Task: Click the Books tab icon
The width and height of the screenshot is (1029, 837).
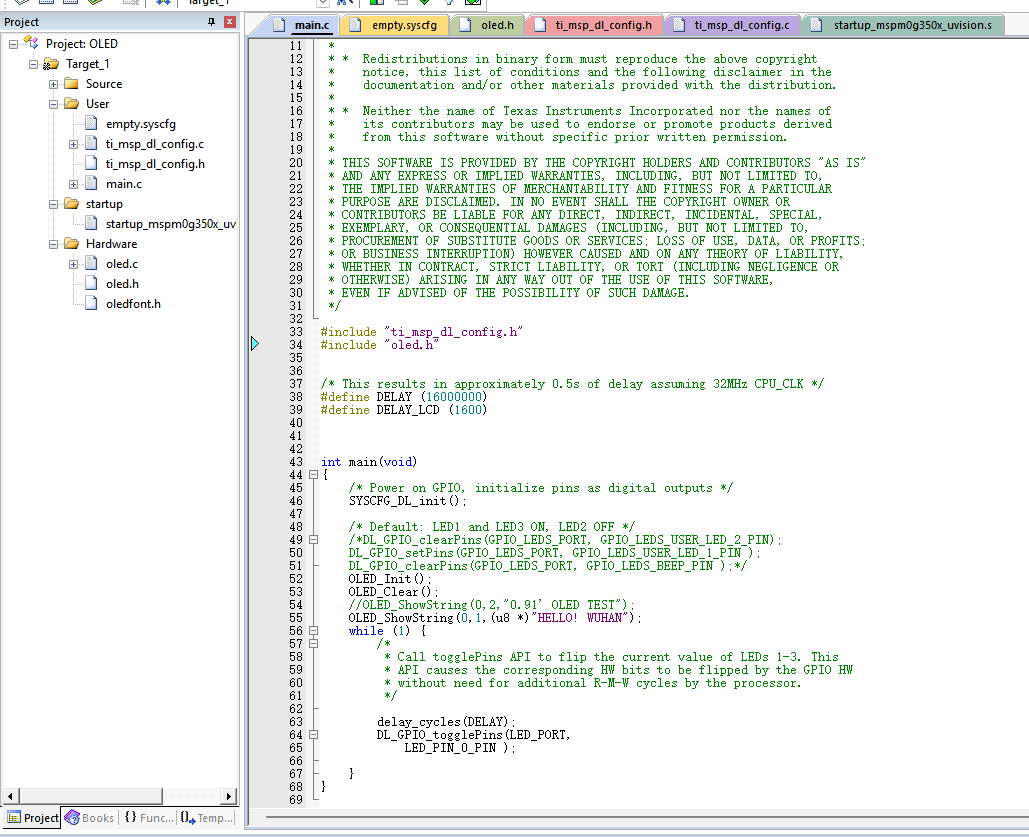Action: [72, 818]
